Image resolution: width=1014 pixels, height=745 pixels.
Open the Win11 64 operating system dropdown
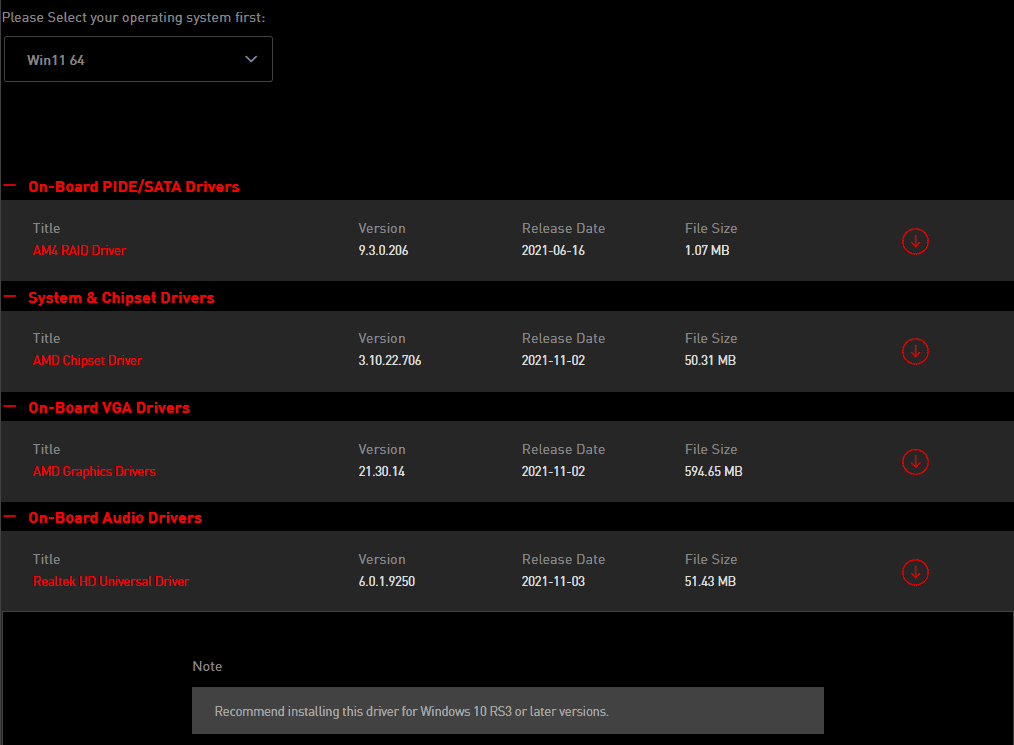(x=138, y=59)
